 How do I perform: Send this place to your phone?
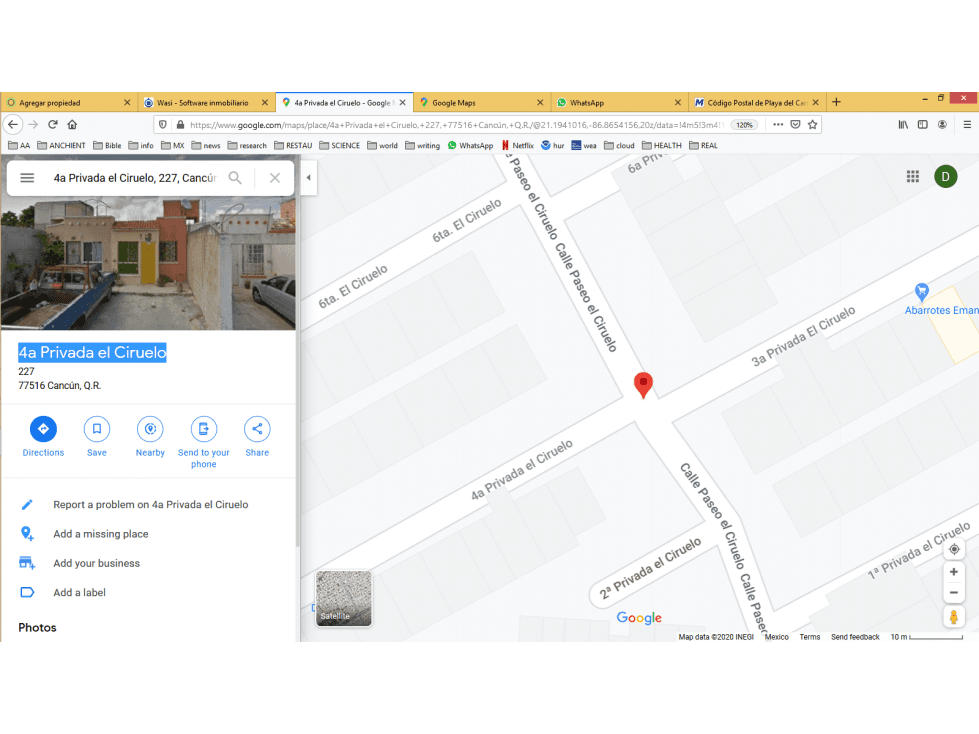tap(204, 429)
